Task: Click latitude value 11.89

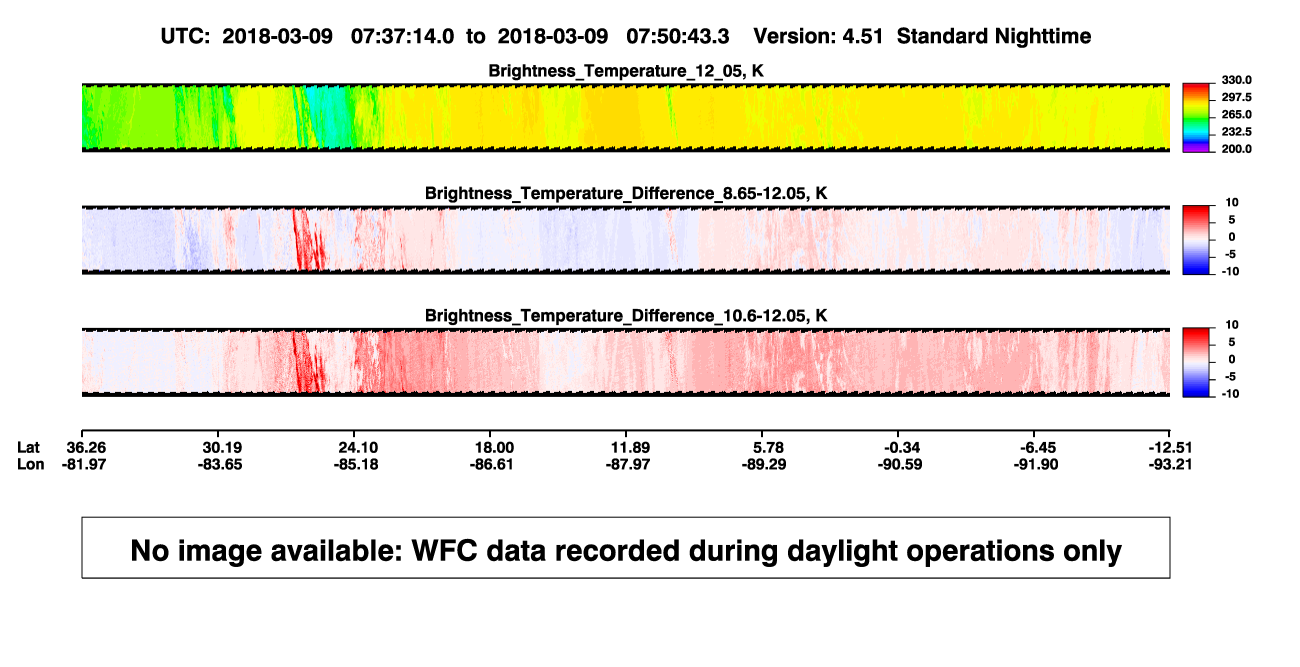Action: [x=629, y=447]
